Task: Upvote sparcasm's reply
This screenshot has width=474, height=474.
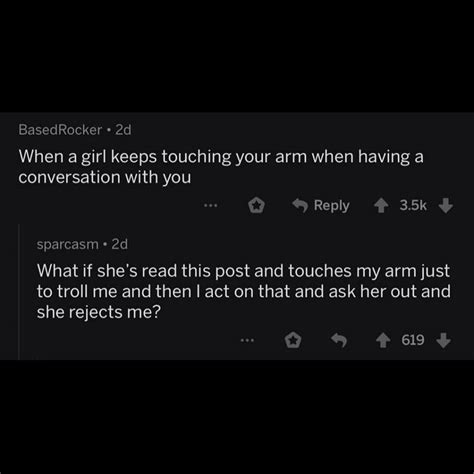Action: click(383, 341)
